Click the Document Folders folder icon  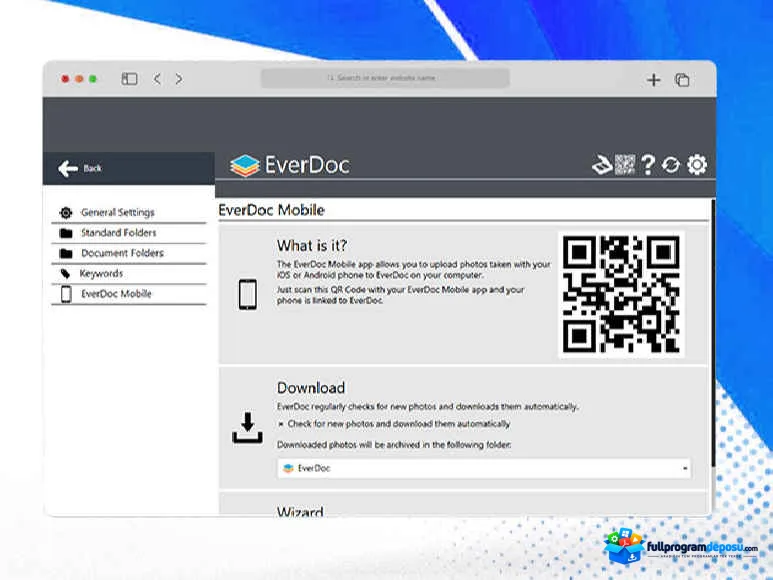(66, 253)
